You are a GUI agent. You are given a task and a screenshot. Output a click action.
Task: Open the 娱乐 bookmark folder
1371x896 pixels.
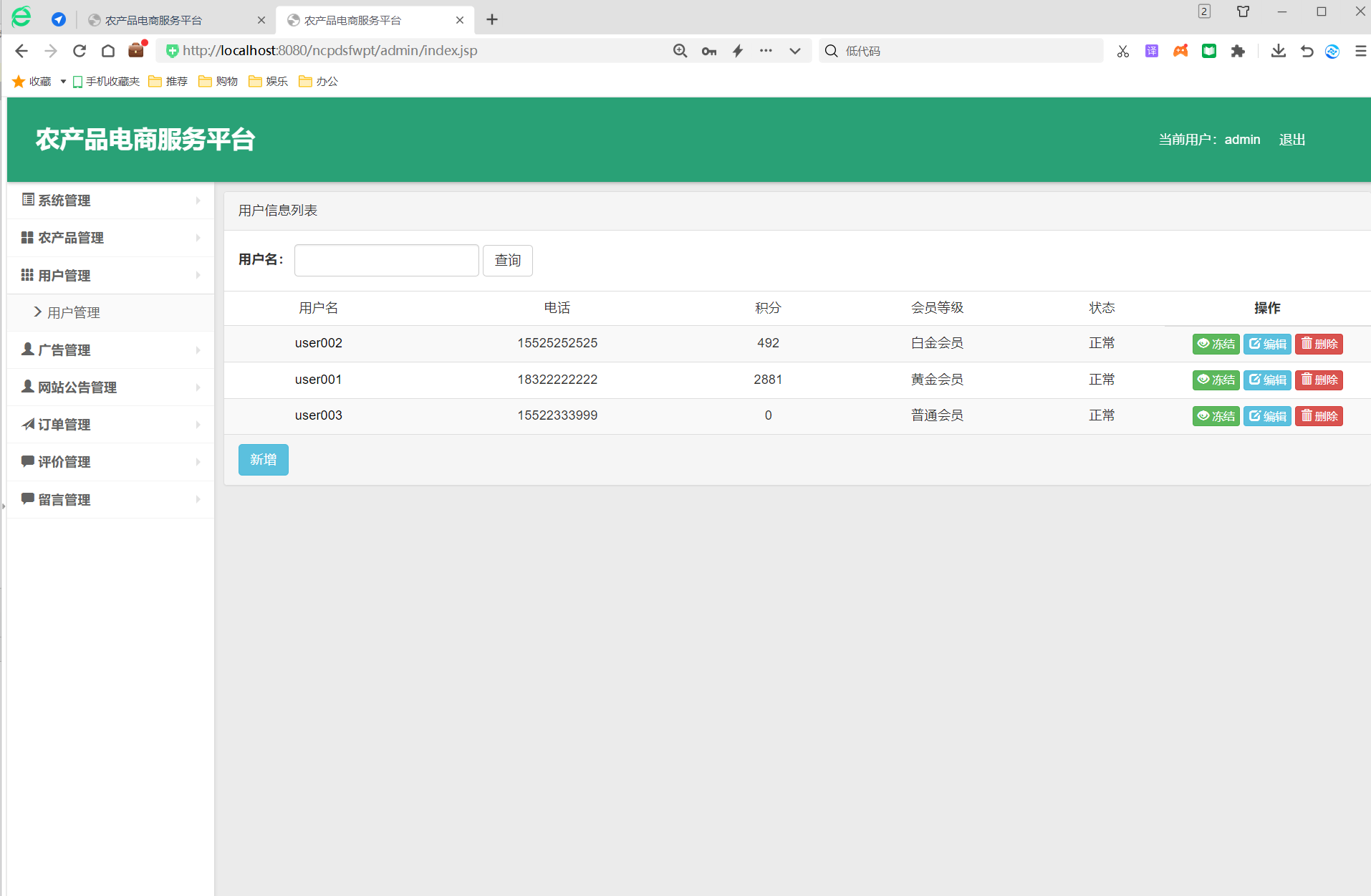[269, 82]
